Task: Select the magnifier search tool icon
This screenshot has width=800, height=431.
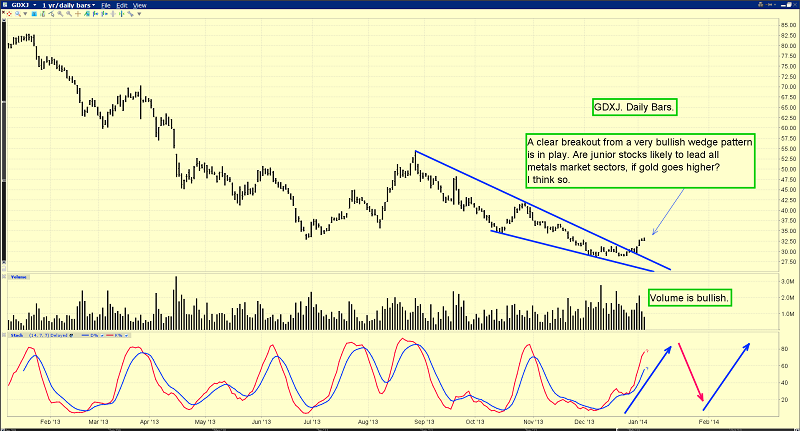Action: click(x=18, y=14)
